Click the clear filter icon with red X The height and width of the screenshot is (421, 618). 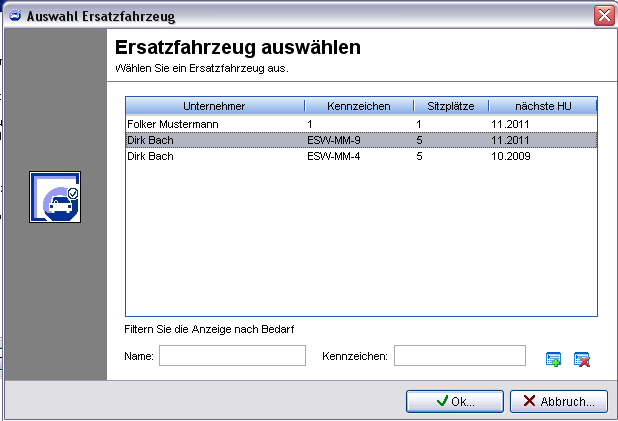coord(582,359)
